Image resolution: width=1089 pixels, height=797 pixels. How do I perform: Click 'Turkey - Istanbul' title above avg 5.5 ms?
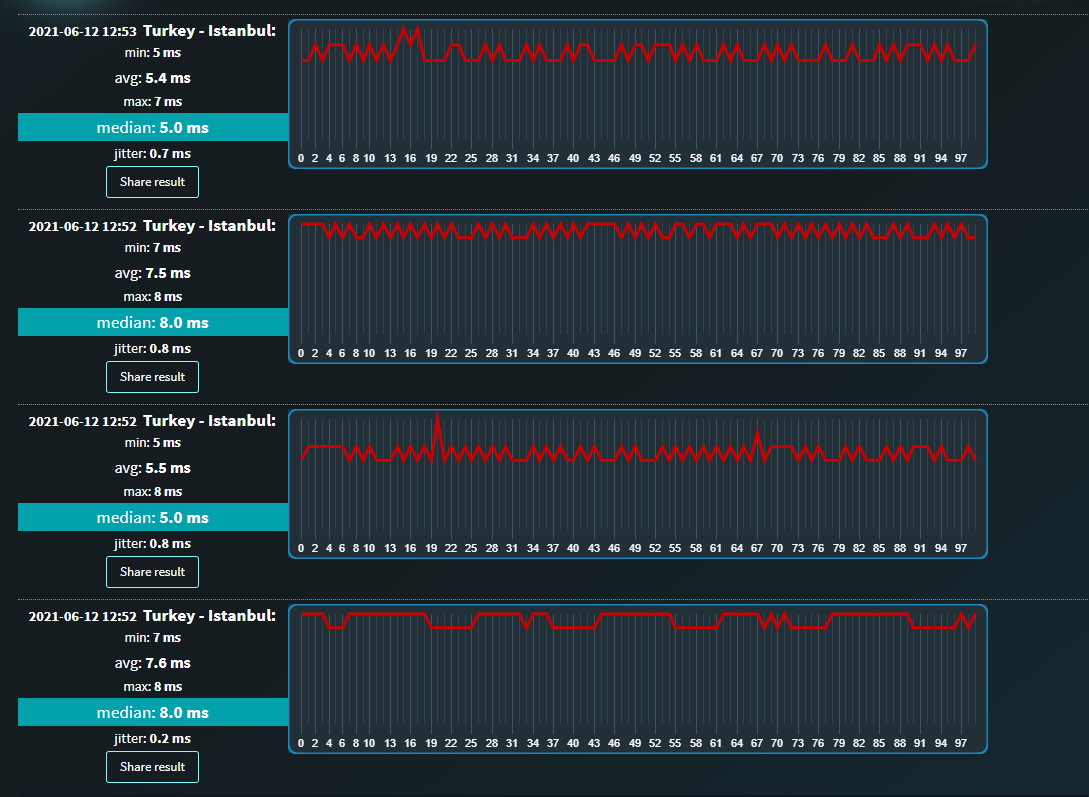(209, 421)
